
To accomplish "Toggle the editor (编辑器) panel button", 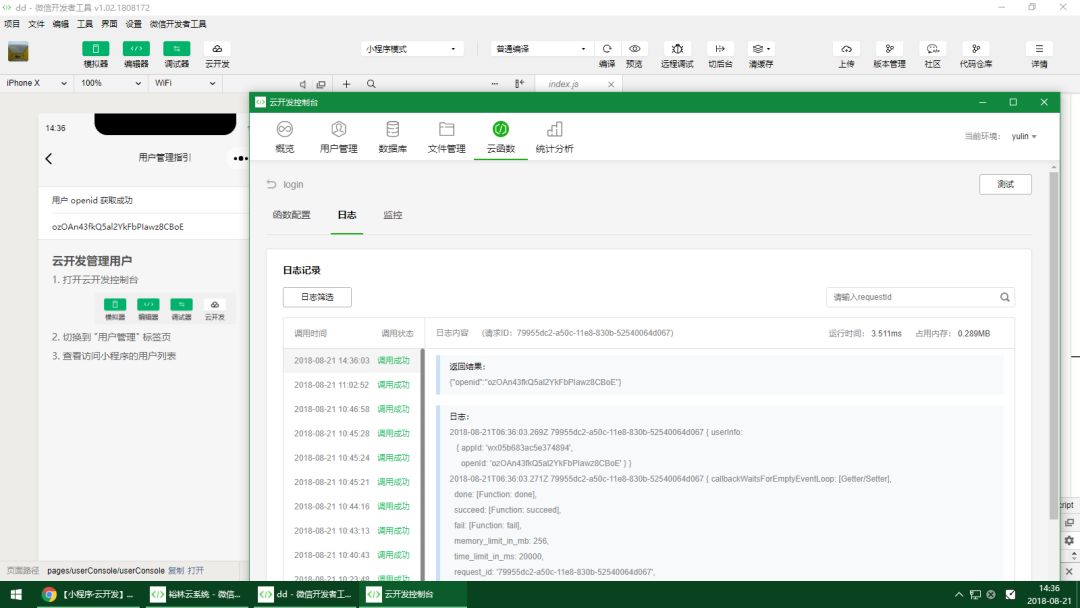I will click(136, 49).
